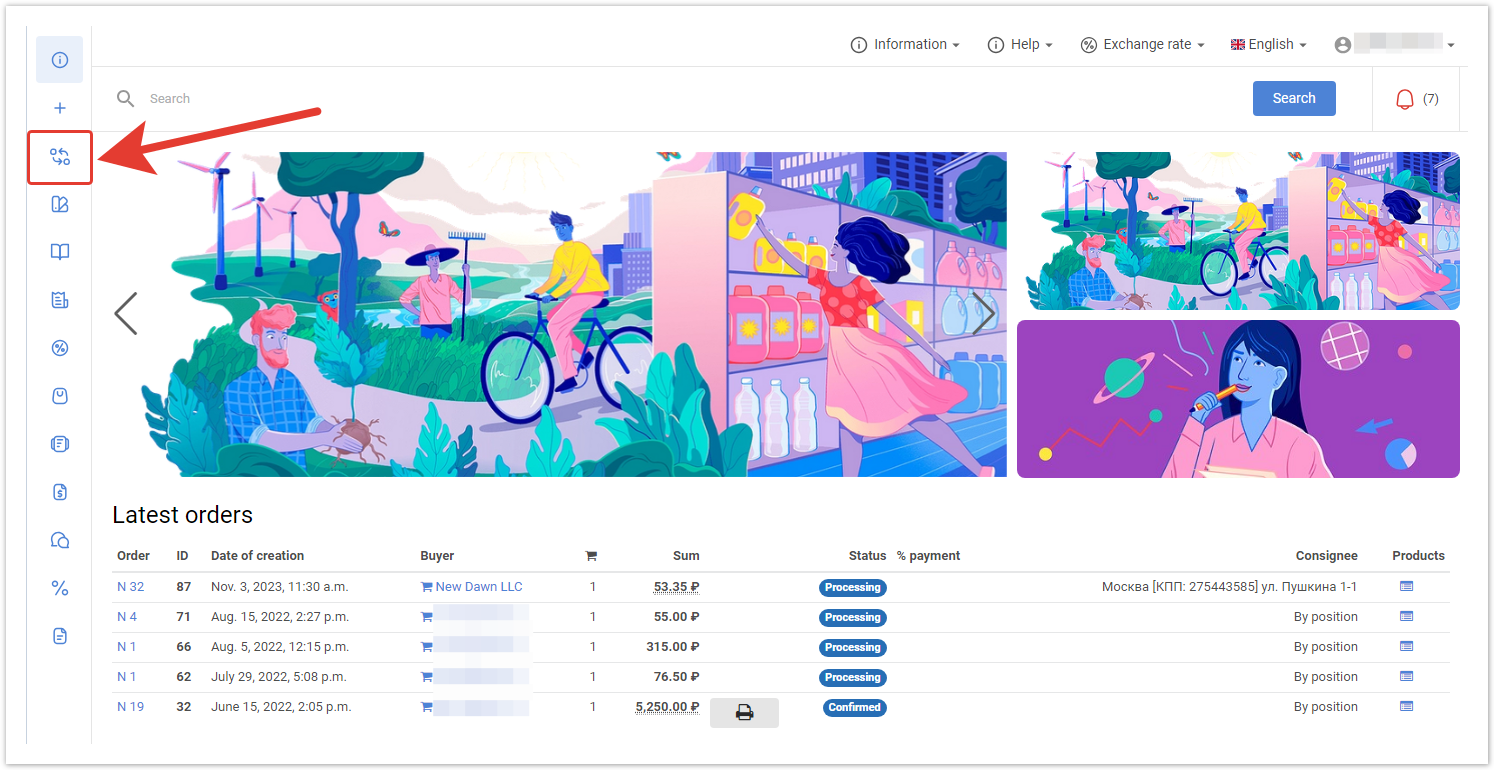Viewport: 1494px width, 770px height.
Task: Expand the Help dropdown menu
Action: click(1020, 45)
